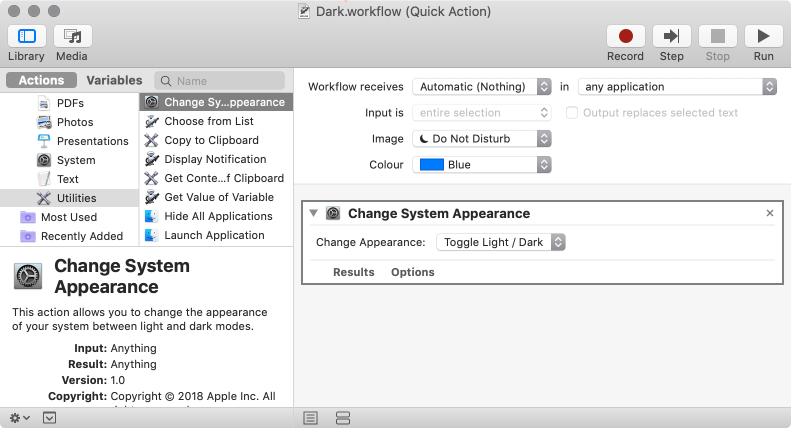Open the any application dropdown

pos(677,87)
